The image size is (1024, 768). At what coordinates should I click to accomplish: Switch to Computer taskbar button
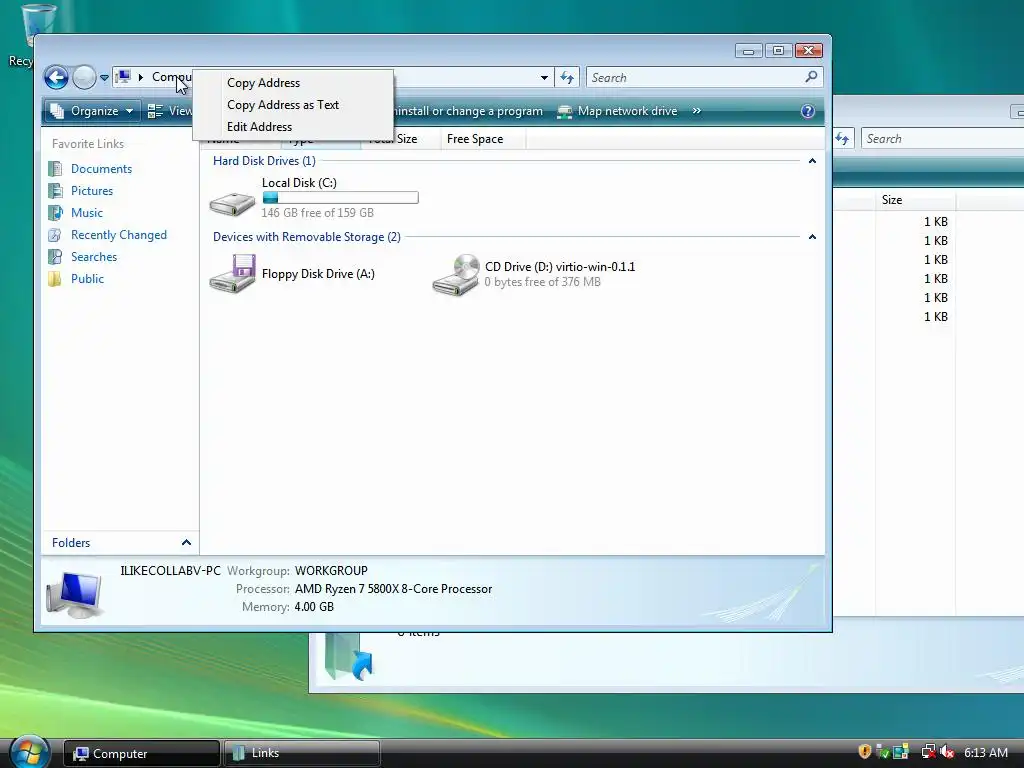point(142,753)
